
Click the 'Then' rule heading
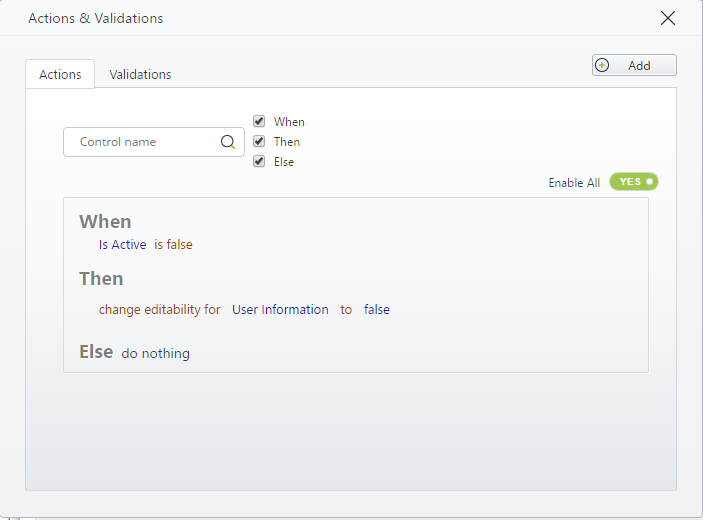point(101,279)
